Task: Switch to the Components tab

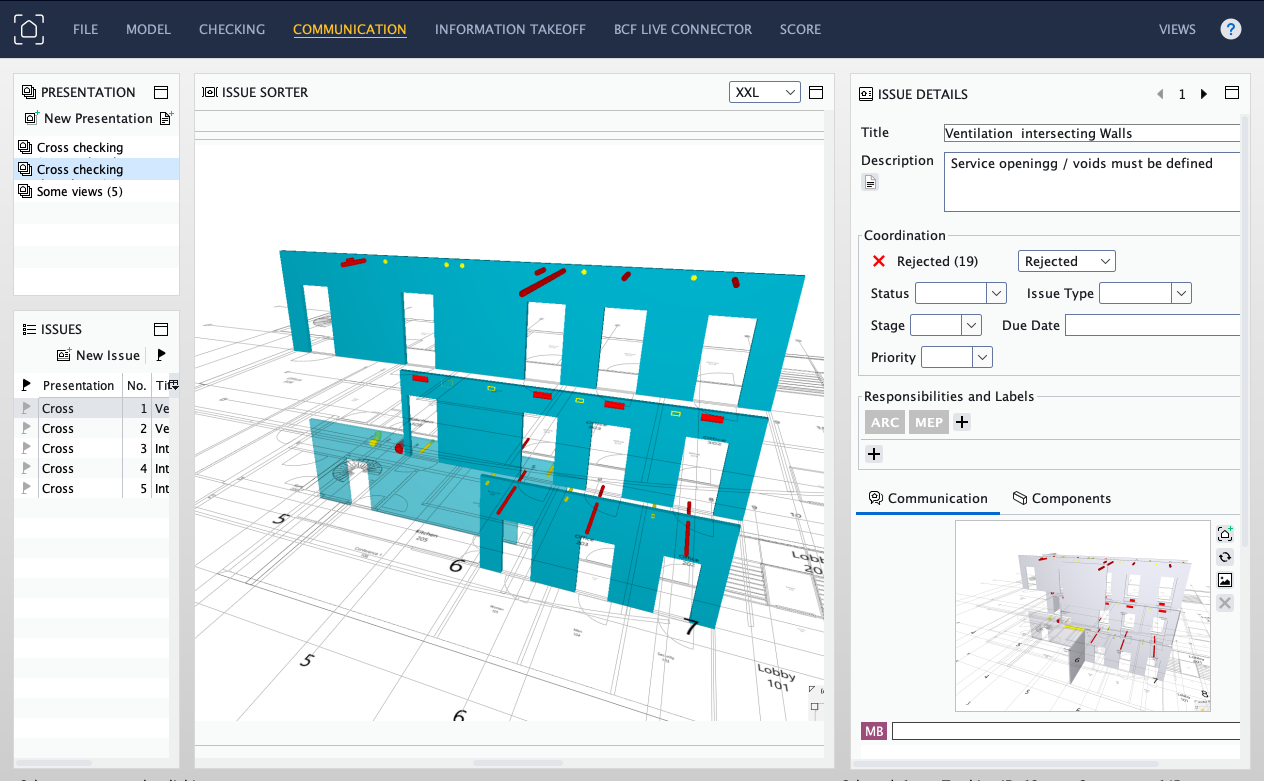Action: tap(1062, 498)
